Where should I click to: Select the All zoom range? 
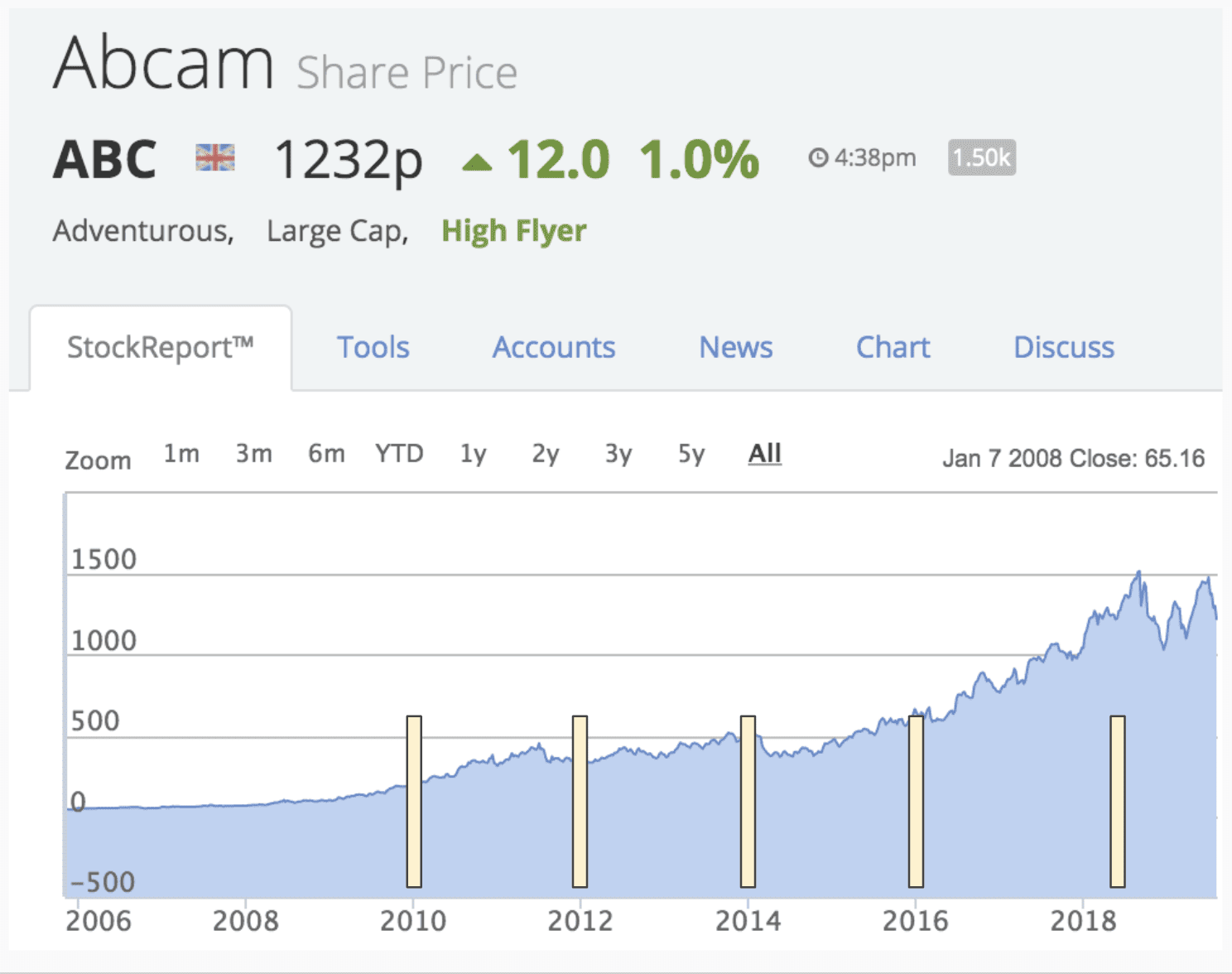pos(765,453)
